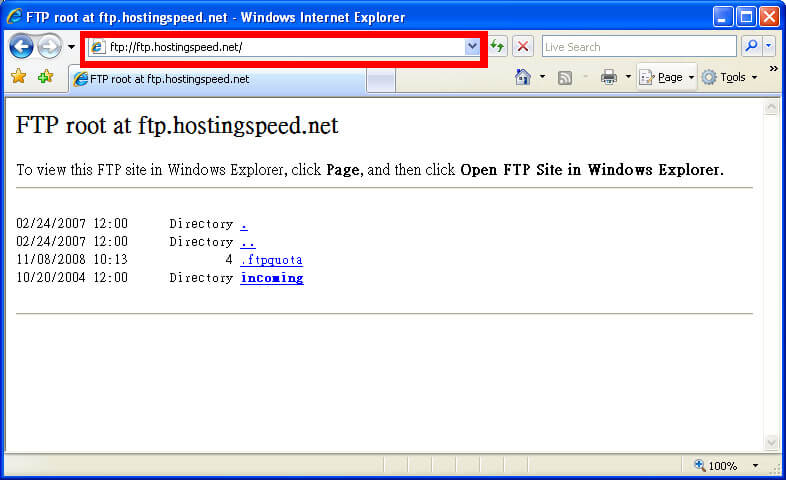Close the Internet Explorer window
This screenshot has width=786, height=480.
pos(769,17)
